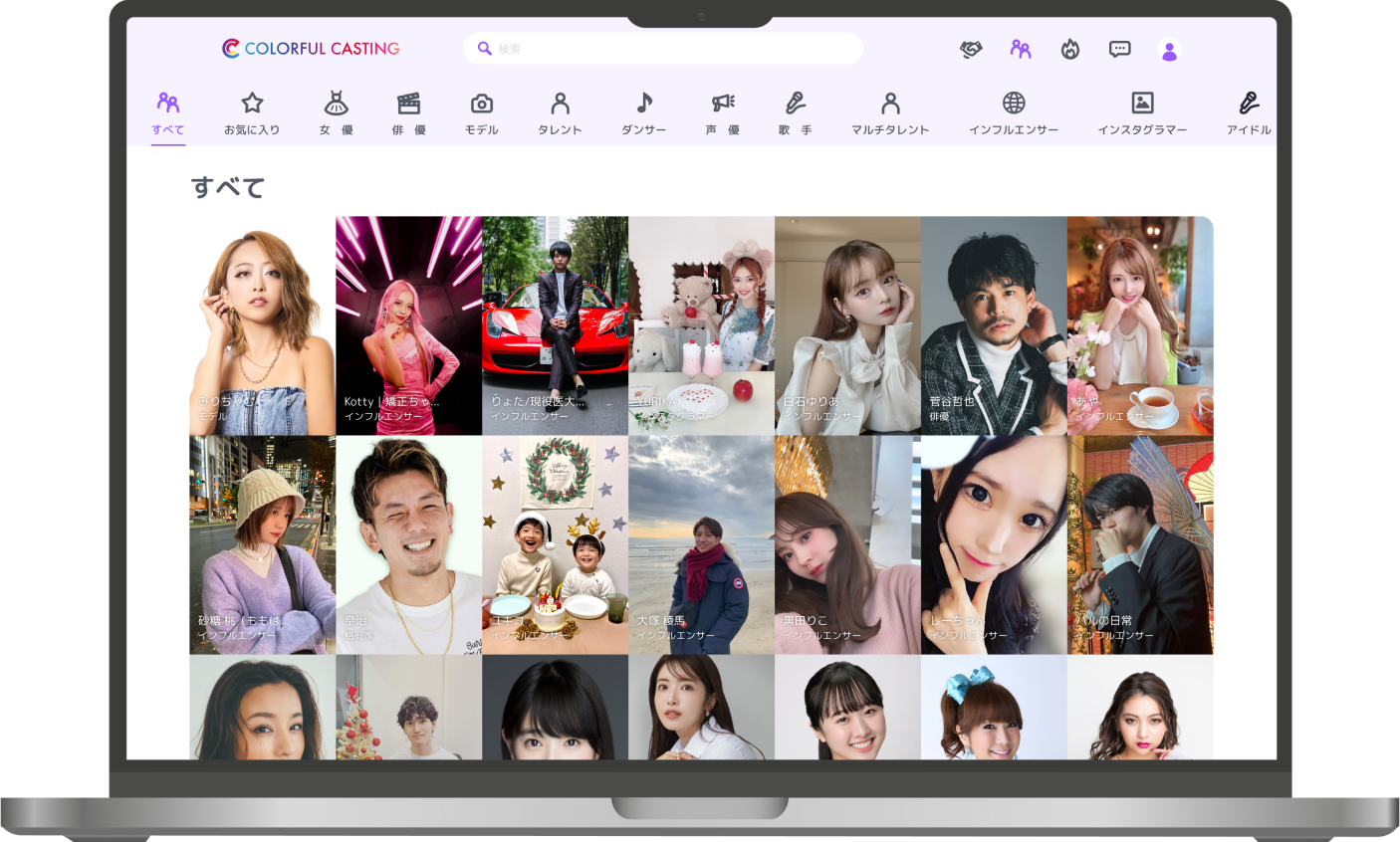This screenshot has width=1400, height=842.
Task: Click the COLORFUL CASTING logo
Action: 311,48
